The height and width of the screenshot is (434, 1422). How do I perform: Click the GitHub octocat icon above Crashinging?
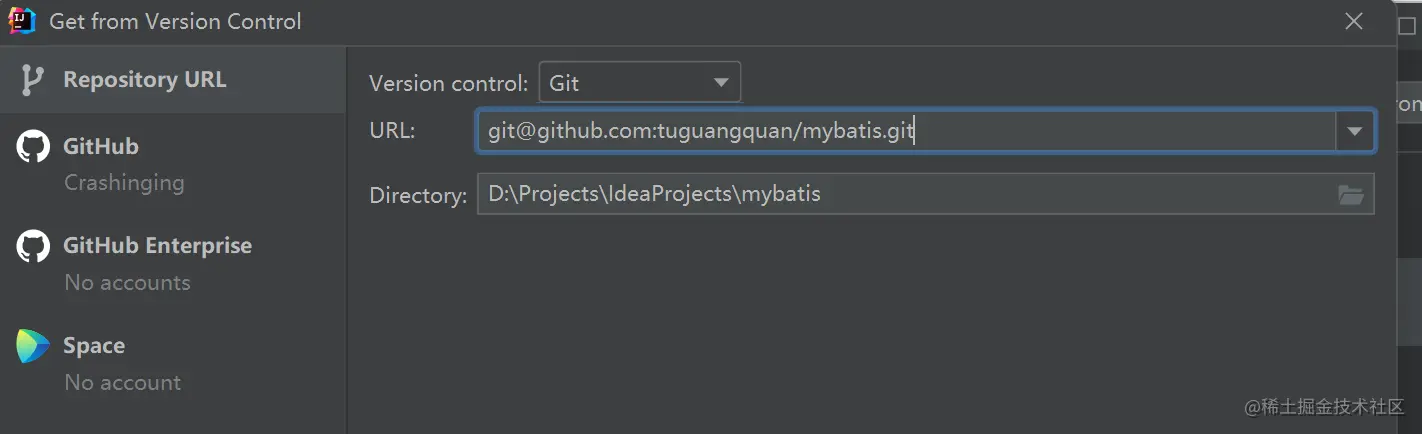coord(33,147)
